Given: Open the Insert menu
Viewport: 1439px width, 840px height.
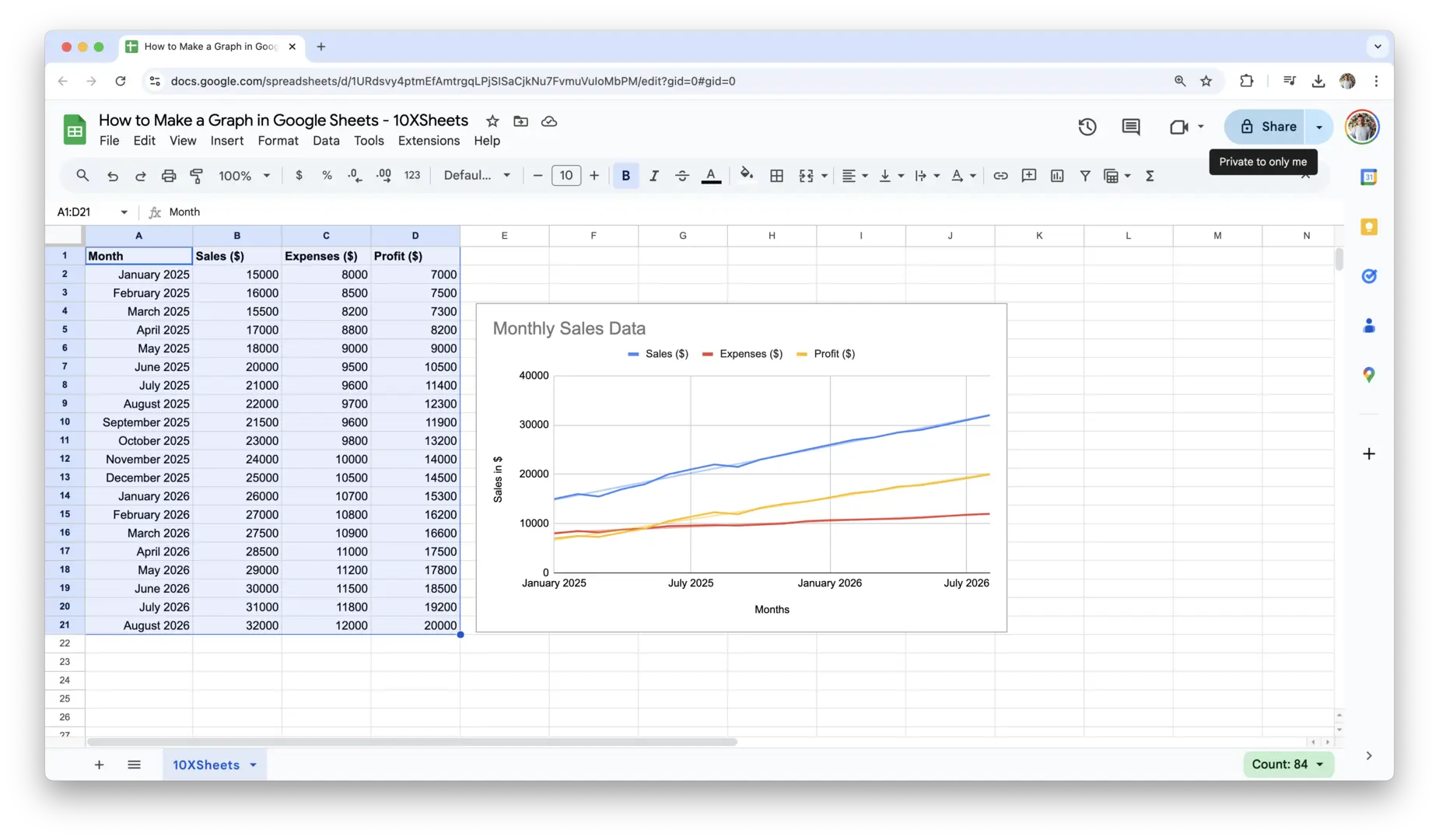Looking at the screenshot, I should 226,141.
